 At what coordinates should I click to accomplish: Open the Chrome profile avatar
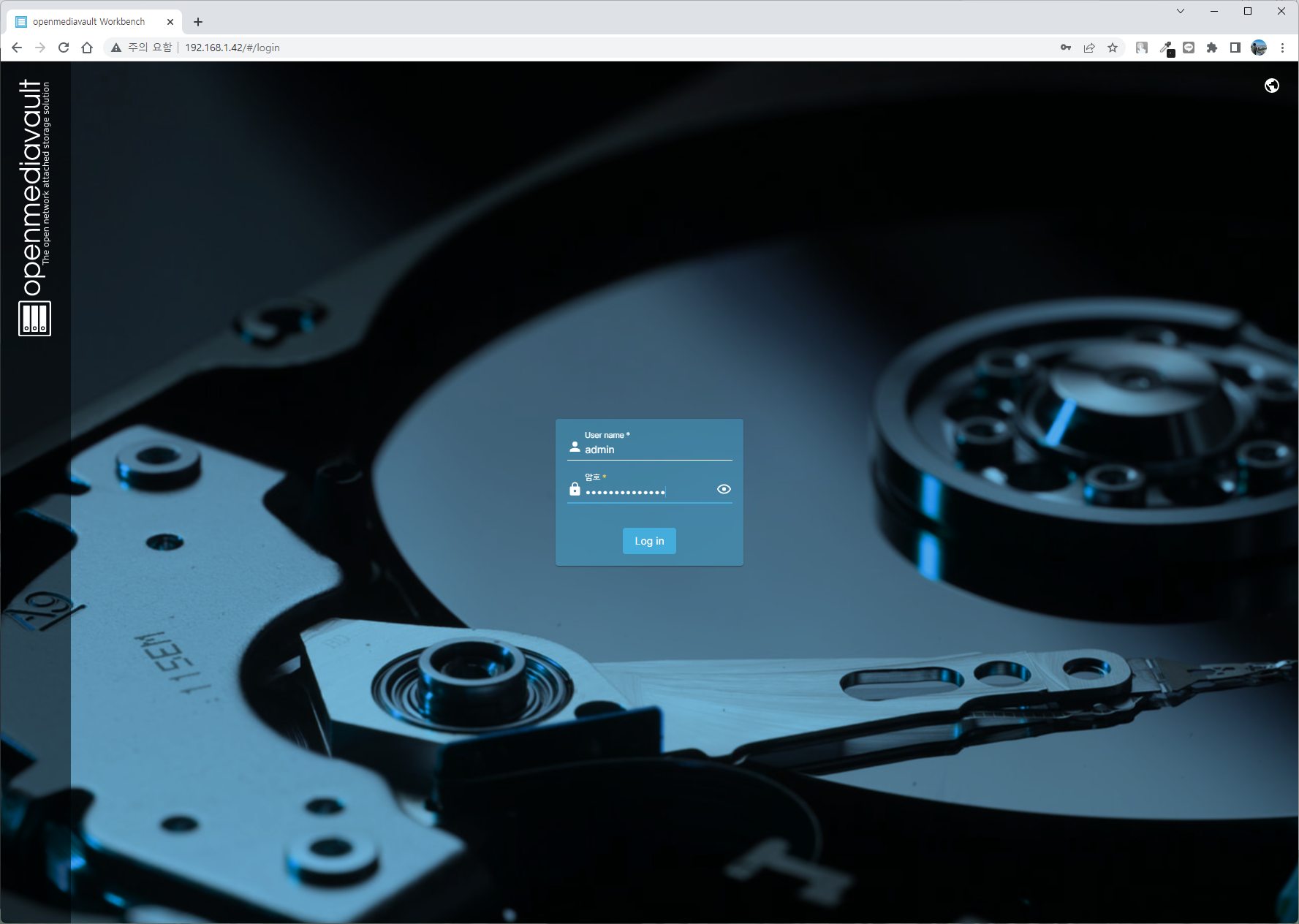(x=1259, y=48)
